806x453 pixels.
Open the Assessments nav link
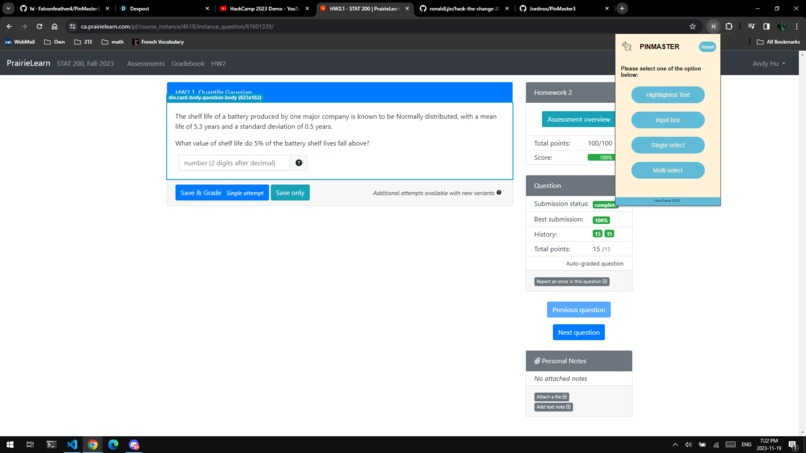[x=146, y=63]
